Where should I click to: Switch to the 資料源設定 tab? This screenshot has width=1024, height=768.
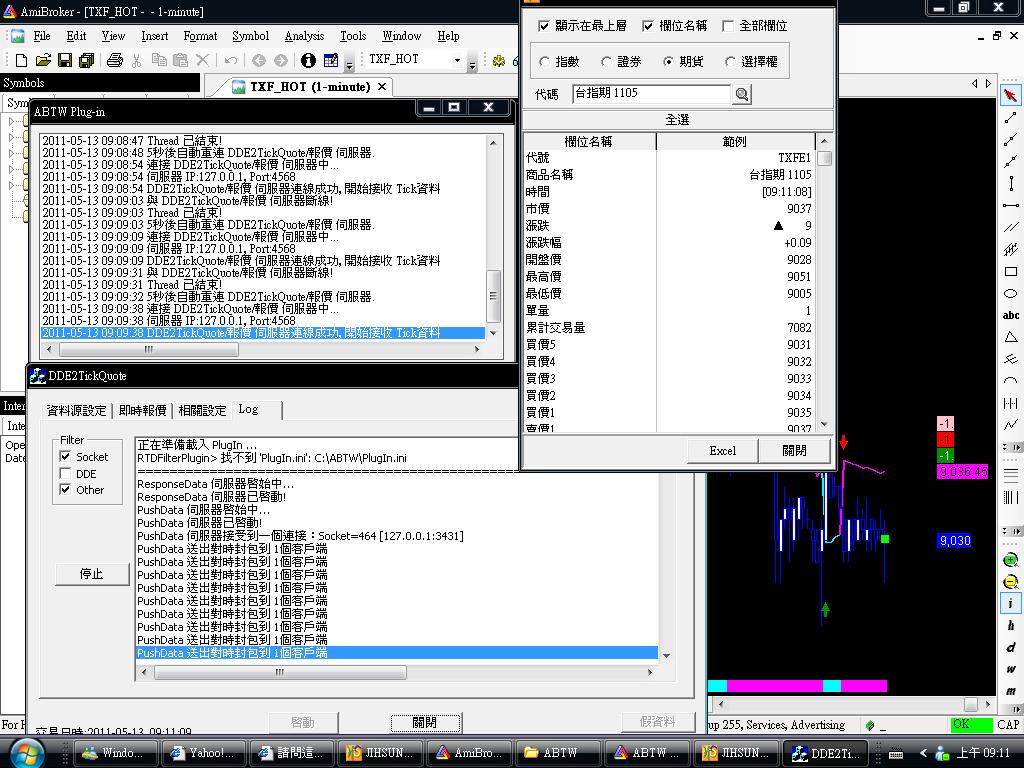(76, 410)
